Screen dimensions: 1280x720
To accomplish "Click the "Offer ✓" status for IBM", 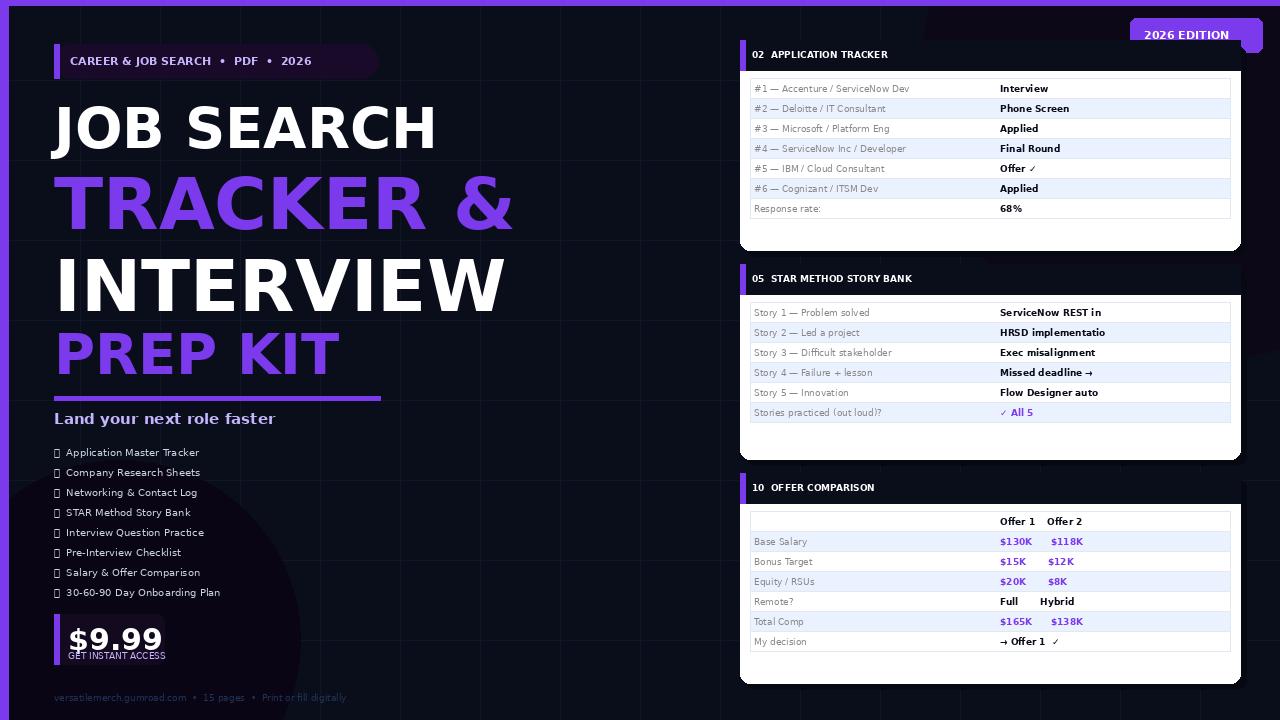I will tap(1018, 169).
